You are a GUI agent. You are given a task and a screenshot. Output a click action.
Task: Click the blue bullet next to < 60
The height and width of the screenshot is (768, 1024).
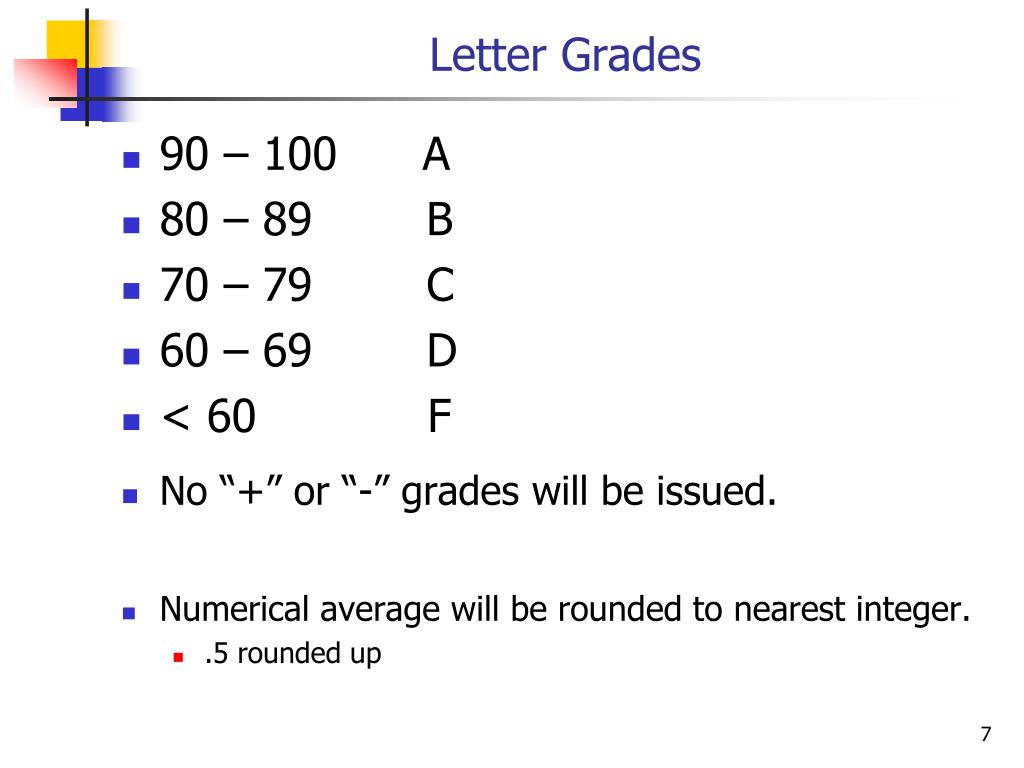pos(131,421)
